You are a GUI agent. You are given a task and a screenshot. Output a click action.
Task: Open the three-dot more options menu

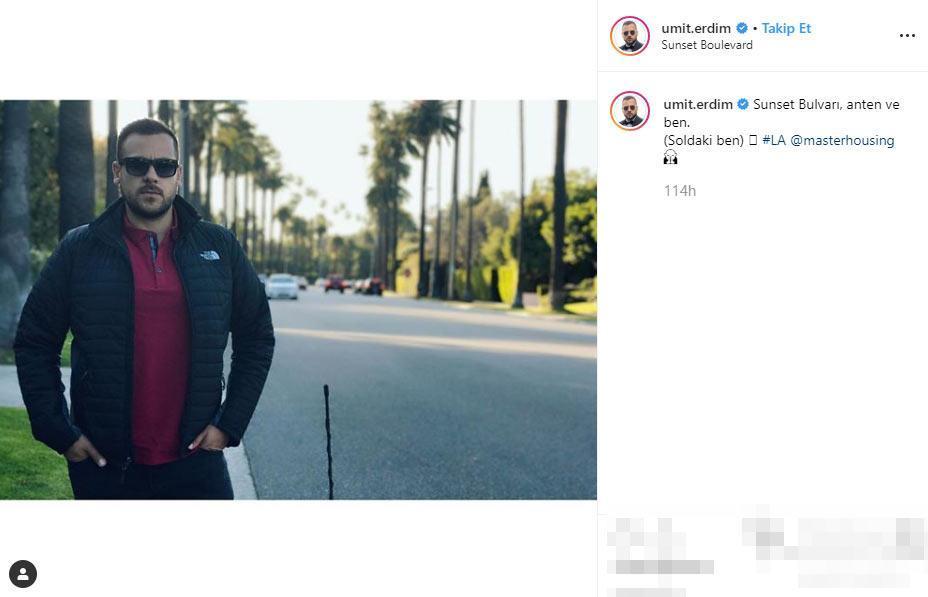click(907, 36)
